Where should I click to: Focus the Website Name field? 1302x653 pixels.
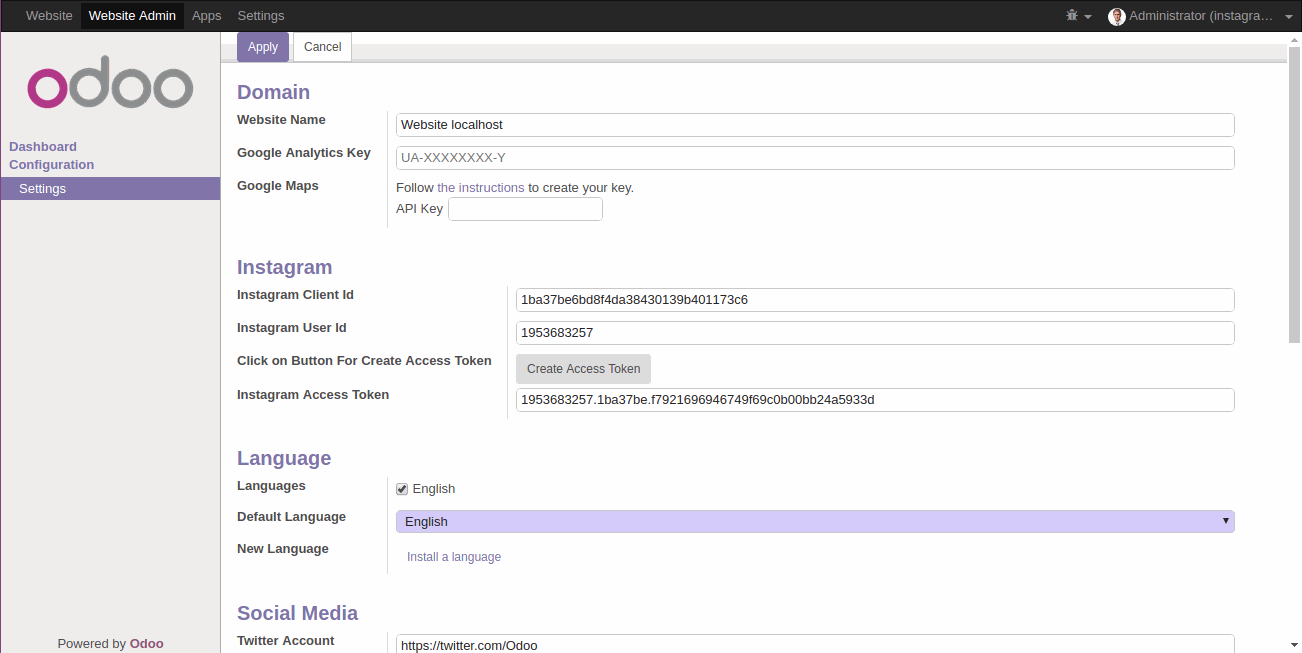click(x=815, y=125)
